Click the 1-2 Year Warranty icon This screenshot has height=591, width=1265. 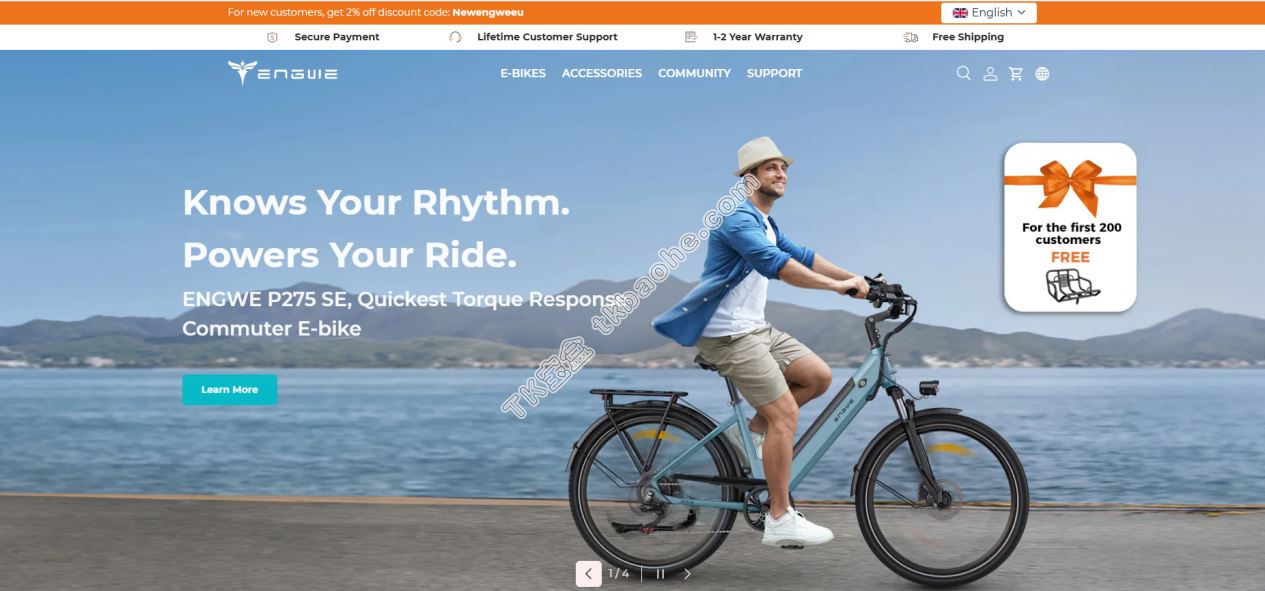point(690,37)
